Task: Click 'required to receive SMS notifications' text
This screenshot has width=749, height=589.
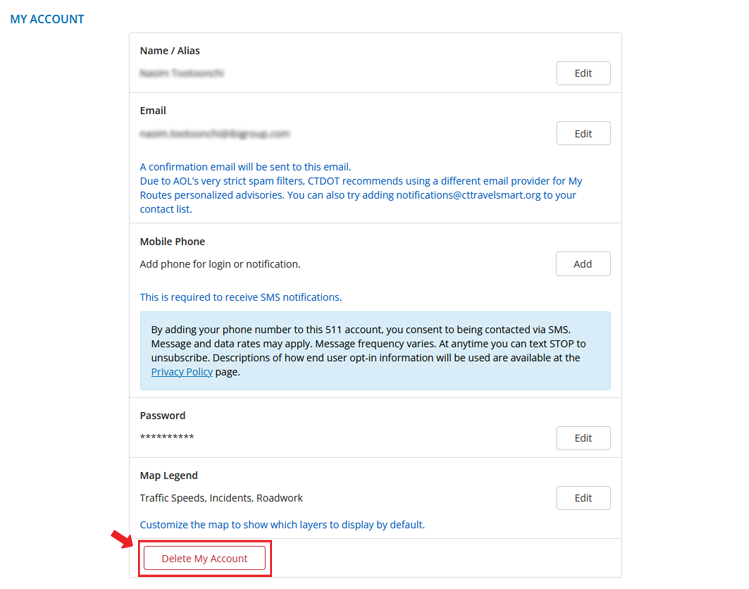Action: [x=241, y=297]
